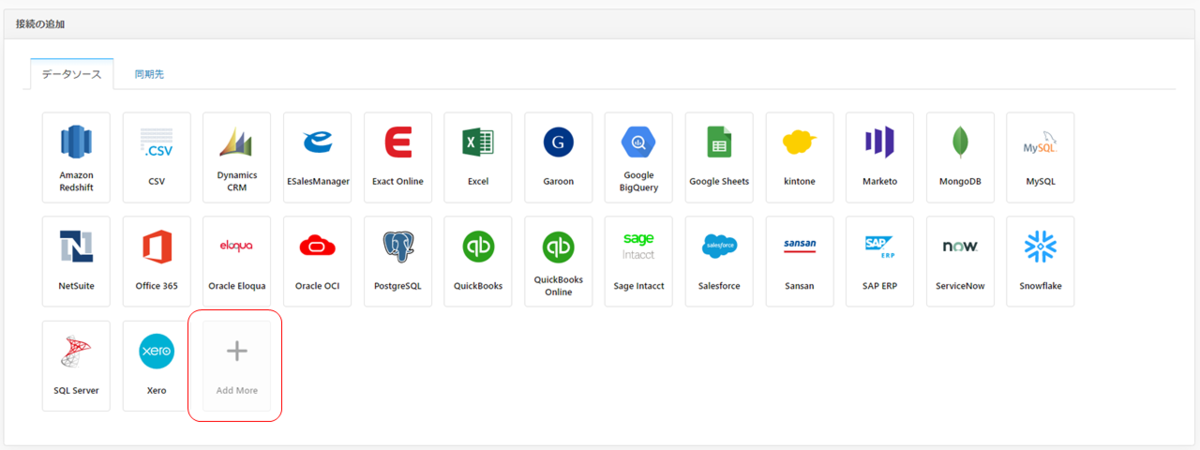
Task: Select the Google BigQuery tile
Action: point(639,157)
